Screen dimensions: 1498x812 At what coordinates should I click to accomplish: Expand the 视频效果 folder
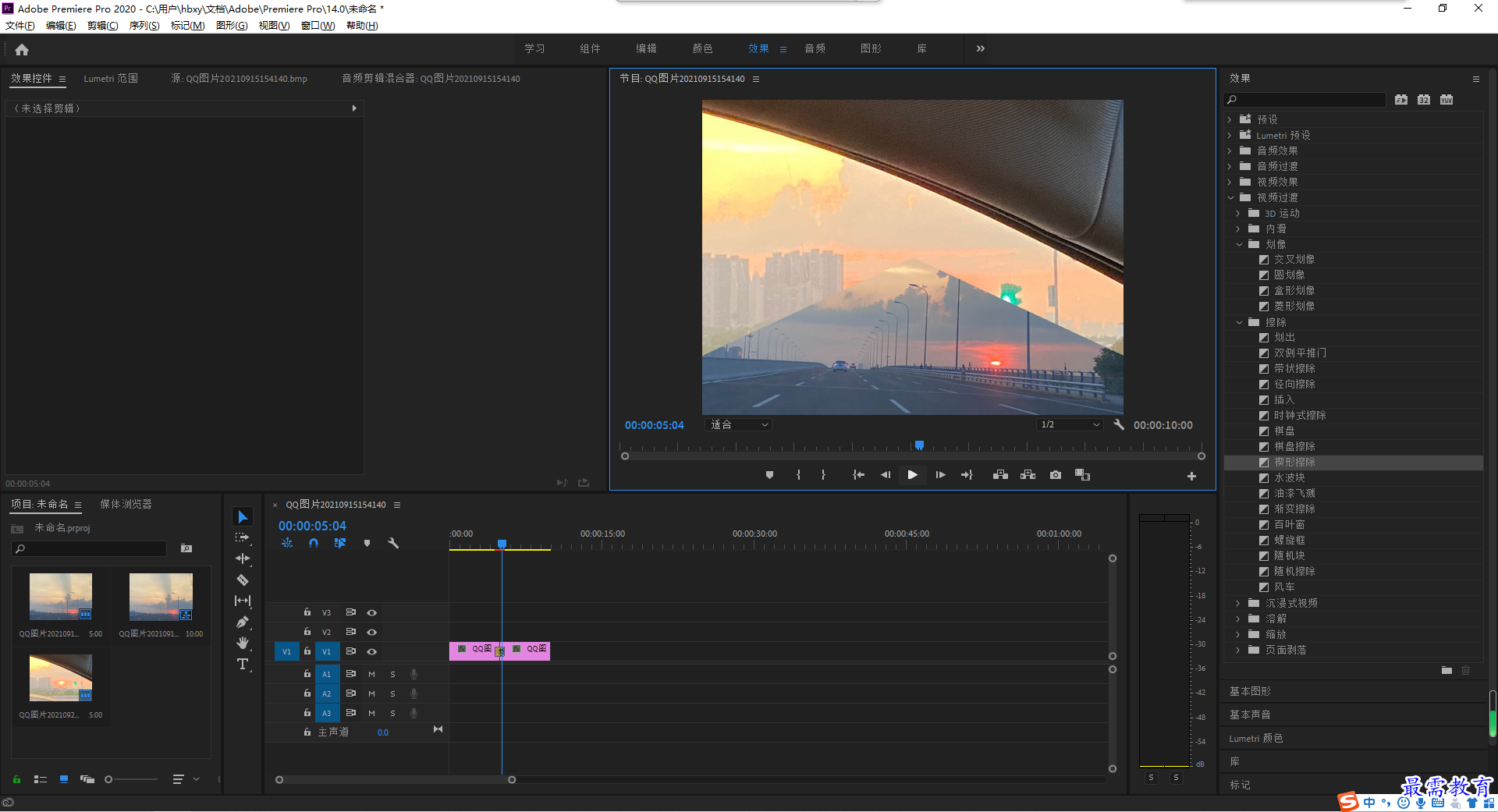pyautogui.click(x=1230, y=182)
